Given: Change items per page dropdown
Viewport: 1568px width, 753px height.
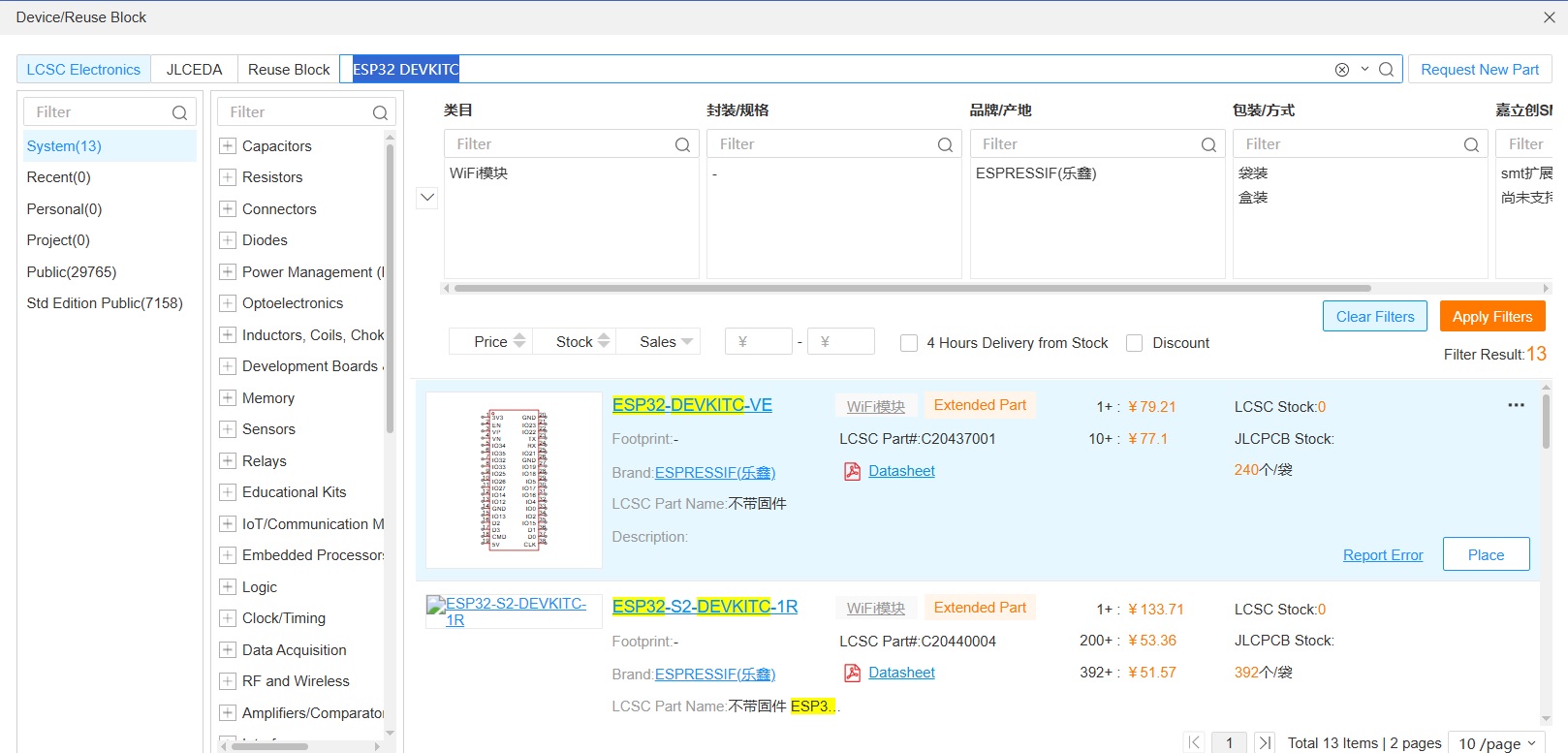Looking at the screenshot, I should click(x=1497, y=743).
